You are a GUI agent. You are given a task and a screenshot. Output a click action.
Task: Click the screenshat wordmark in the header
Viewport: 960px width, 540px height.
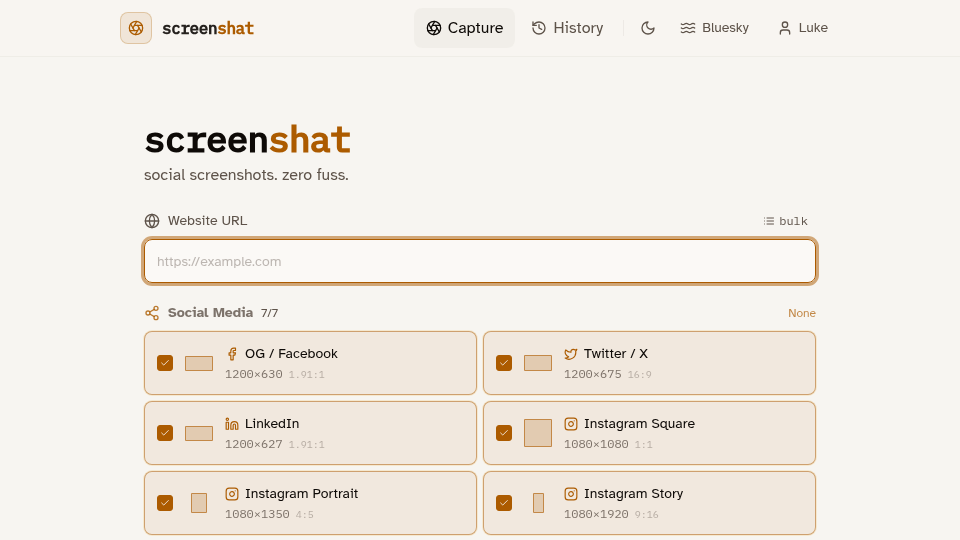tap(208, 28)
